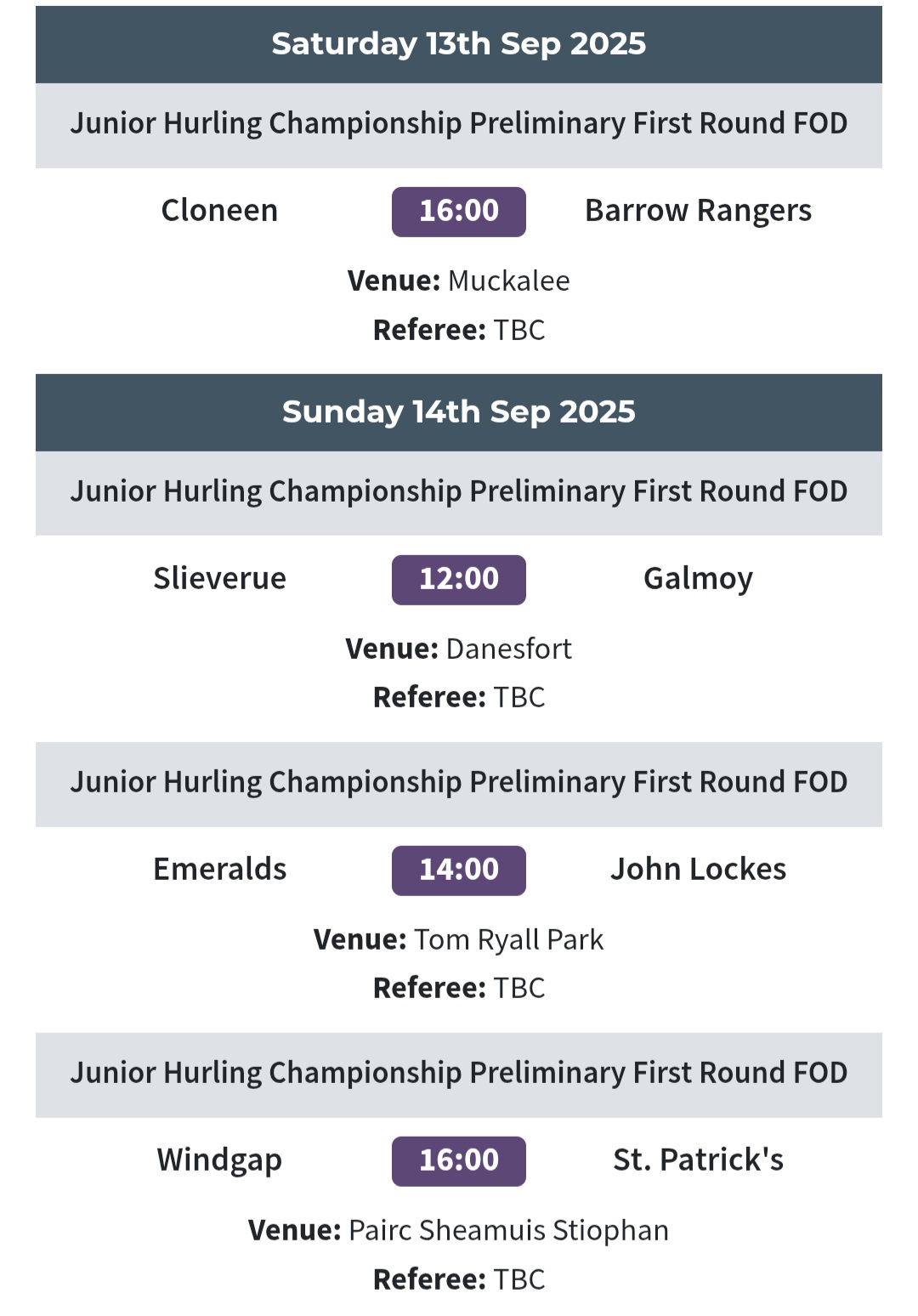Tap the 16:00 Cloneen match time badge
The height and width of the screenshot is (1316, 918).
click(x=459, y=212)
